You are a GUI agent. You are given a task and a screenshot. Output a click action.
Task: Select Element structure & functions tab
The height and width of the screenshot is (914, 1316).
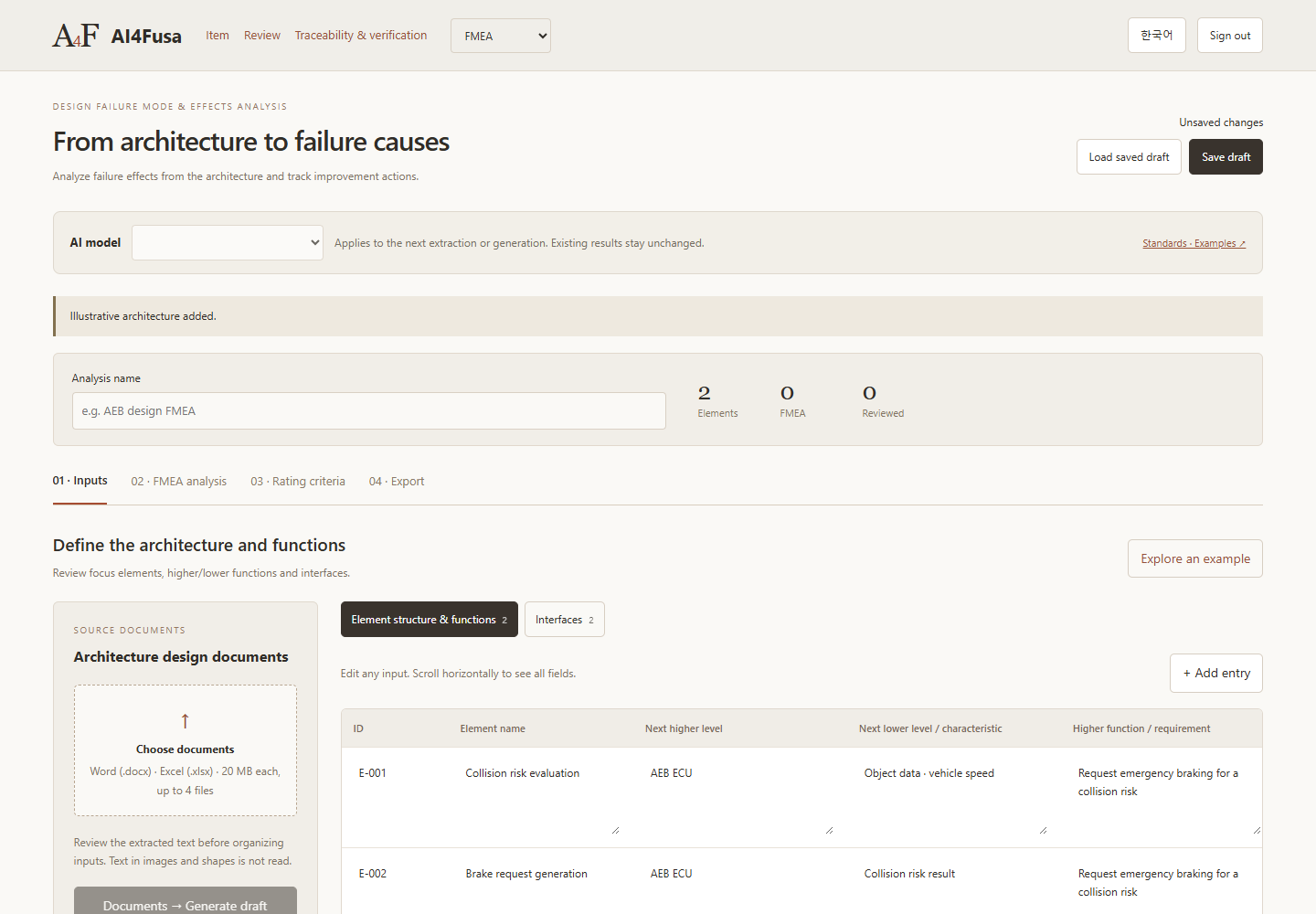(x=430, y=620)
